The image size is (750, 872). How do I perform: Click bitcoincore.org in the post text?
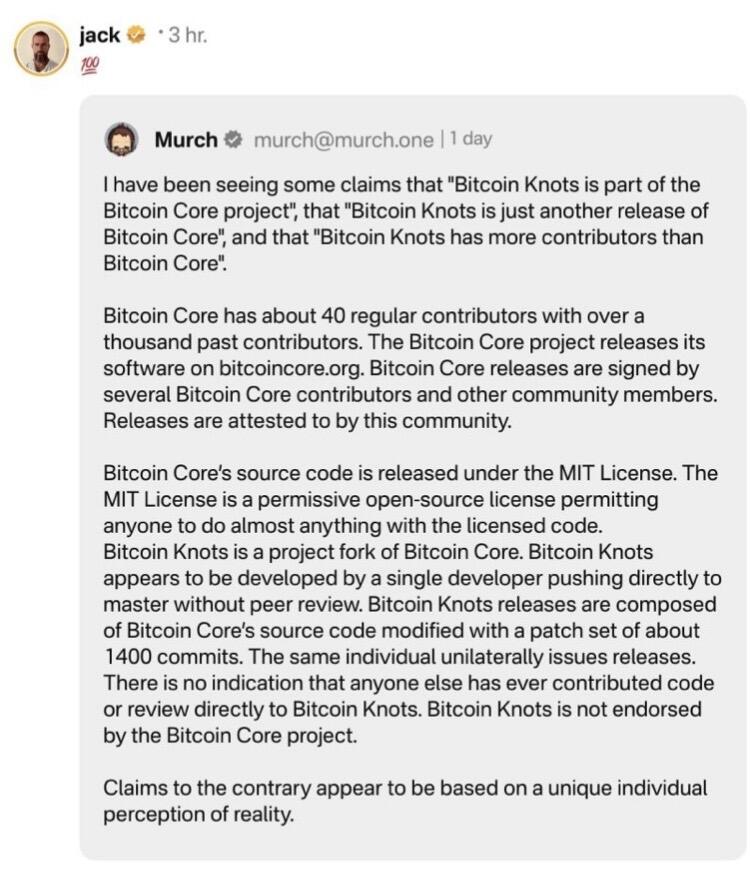pyautogui.click(x=291, y=368)
